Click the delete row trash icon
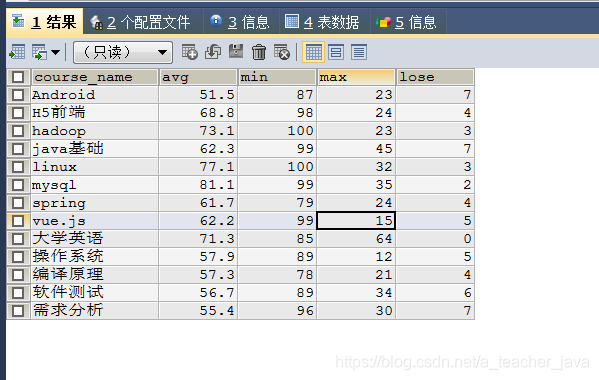This screenshot has height=380, width=599. (259, 52)
